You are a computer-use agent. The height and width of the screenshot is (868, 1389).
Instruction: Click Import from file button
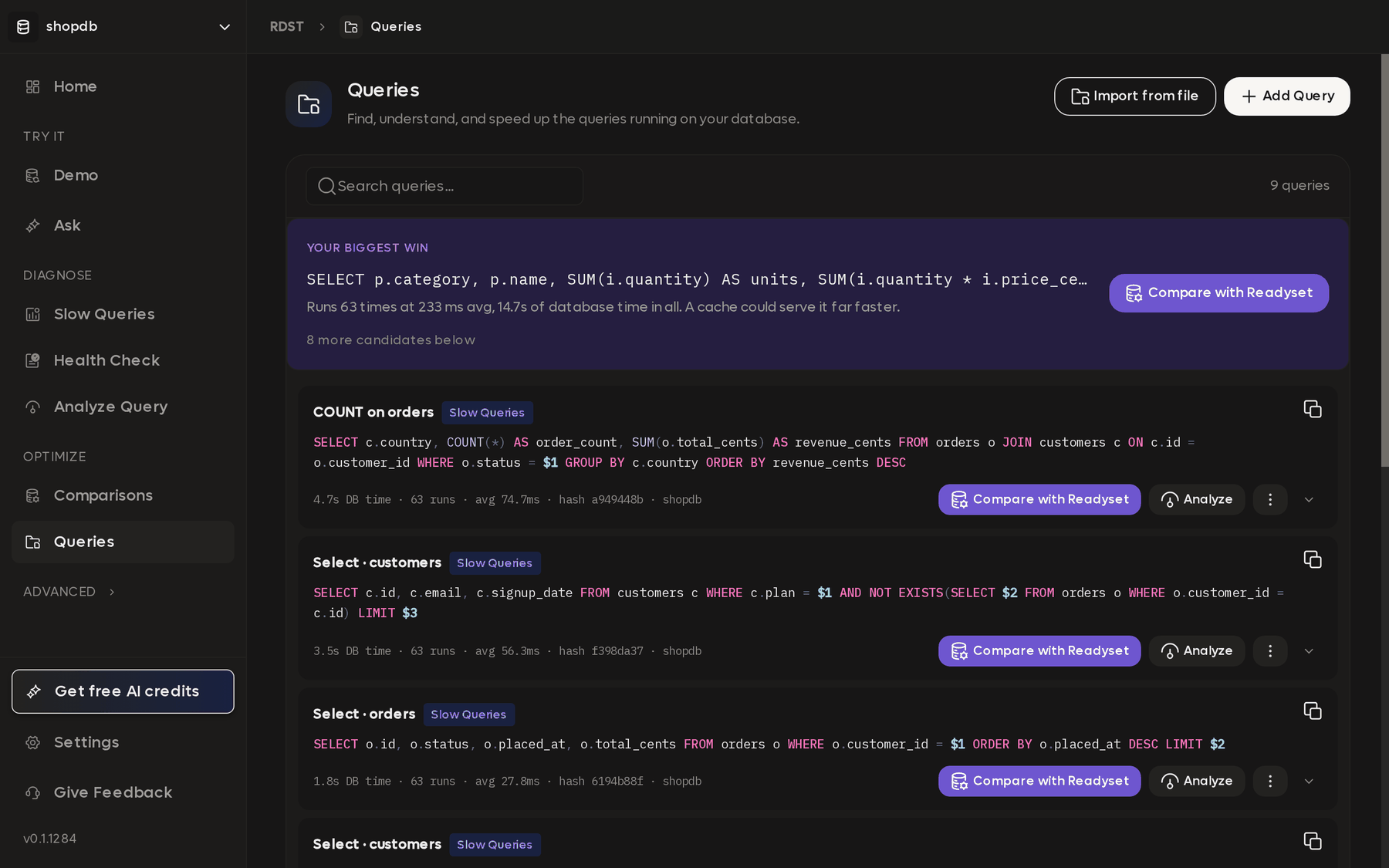(x=1134, y=96)
